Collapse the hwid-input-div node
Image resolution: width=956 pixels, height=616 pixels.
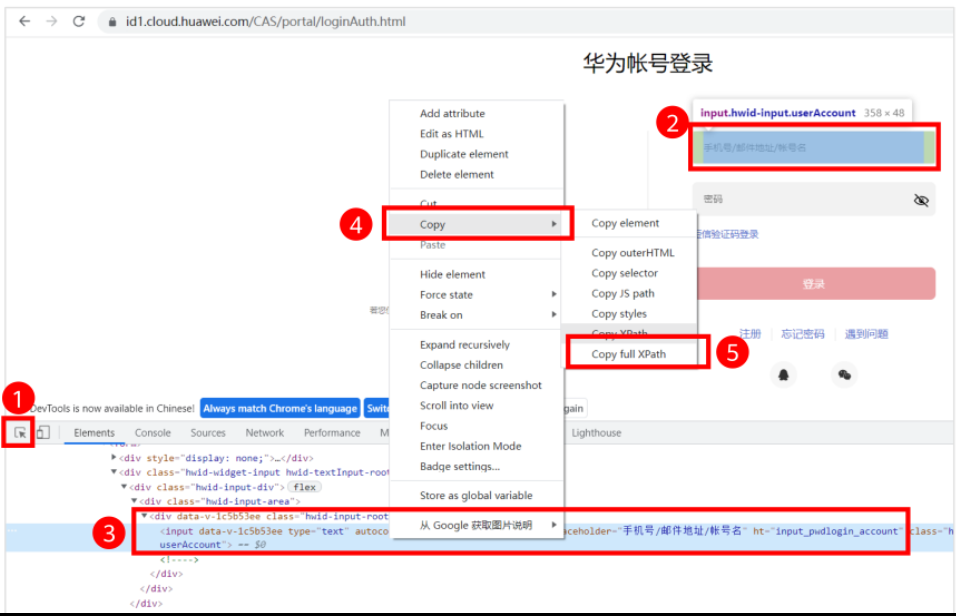click(x=124, y=486)
